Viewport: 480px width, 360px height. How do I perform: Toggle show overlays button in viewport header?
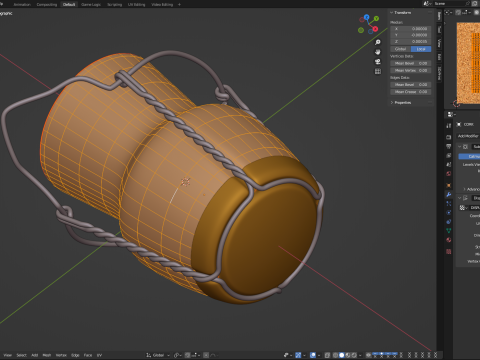[x=313, y=355]
